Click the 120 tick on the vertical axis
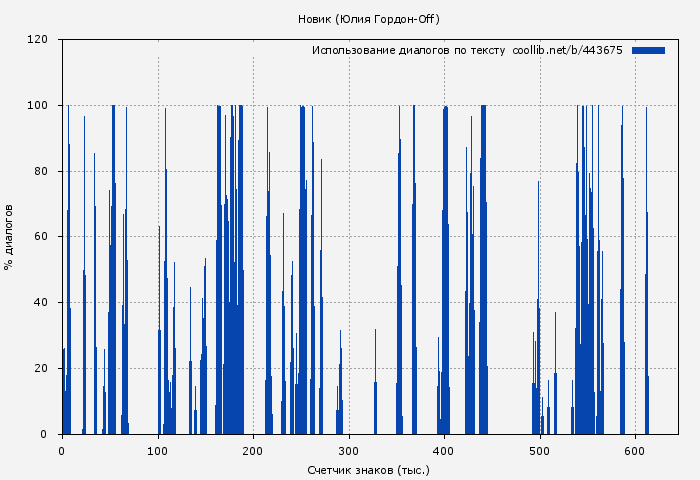700x480 pixels. click(38, 40)
